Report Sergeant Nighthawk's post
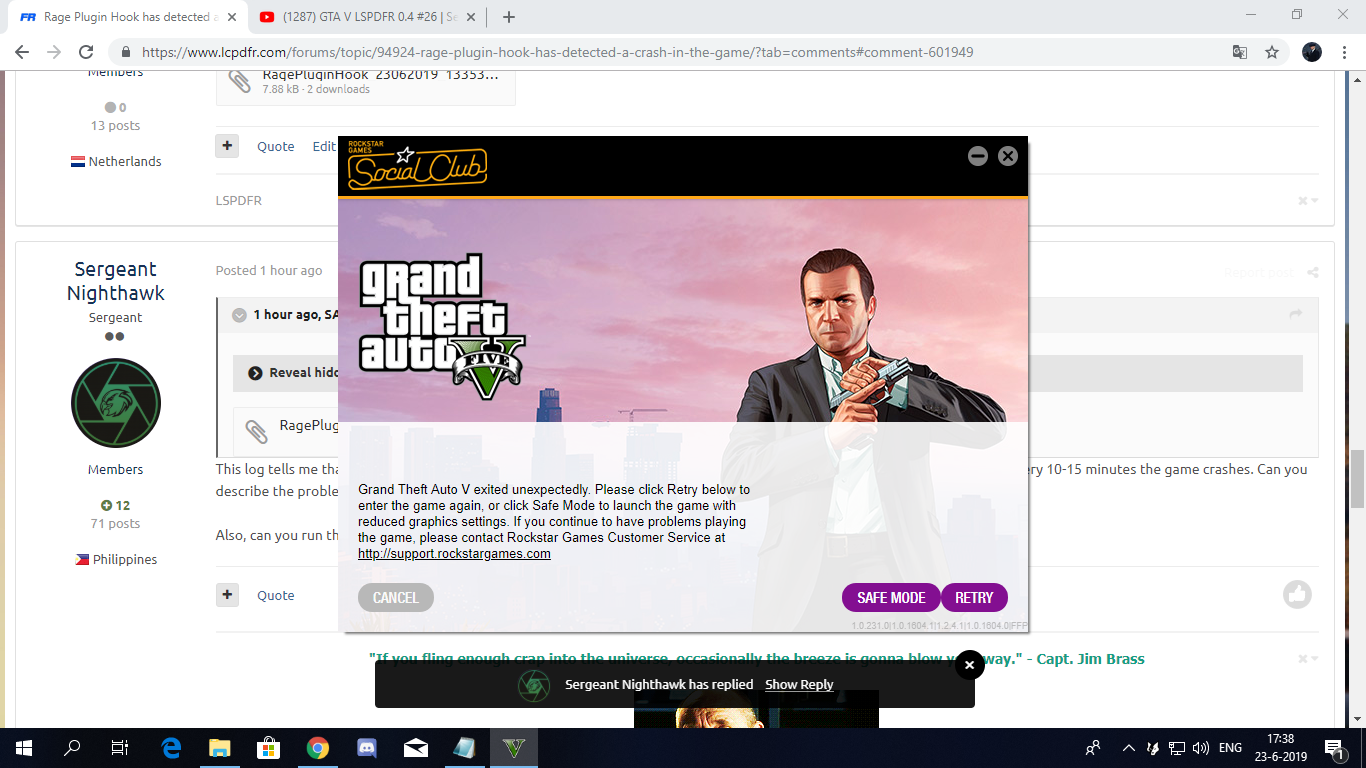Screen dimensions: 1366x768 (x=1259, y=272)
